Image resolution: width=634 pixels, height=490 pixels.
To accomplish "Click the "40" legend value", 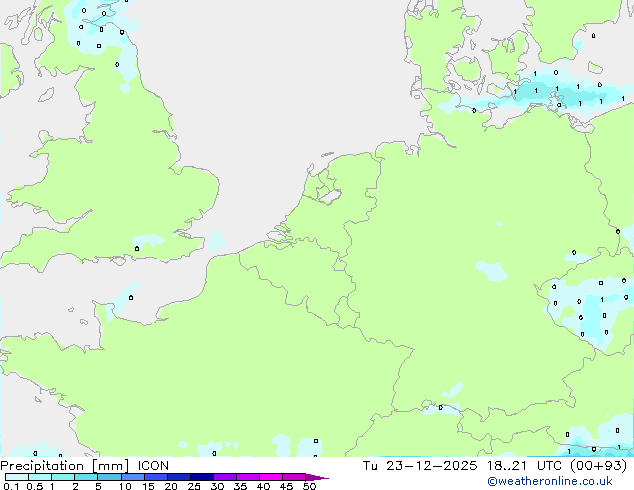I will pyautogui.click(x=263, y=486).
